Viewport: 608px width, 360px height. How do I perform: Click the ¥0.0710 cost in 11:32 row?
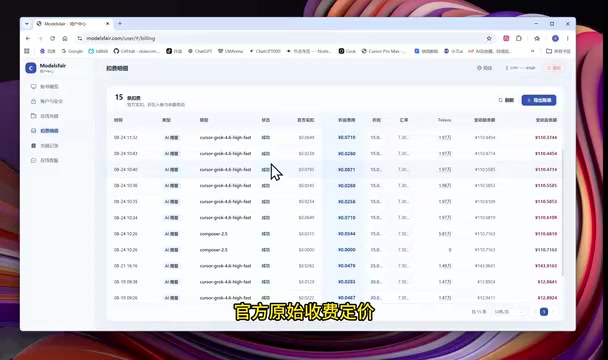tap(347, 137)
